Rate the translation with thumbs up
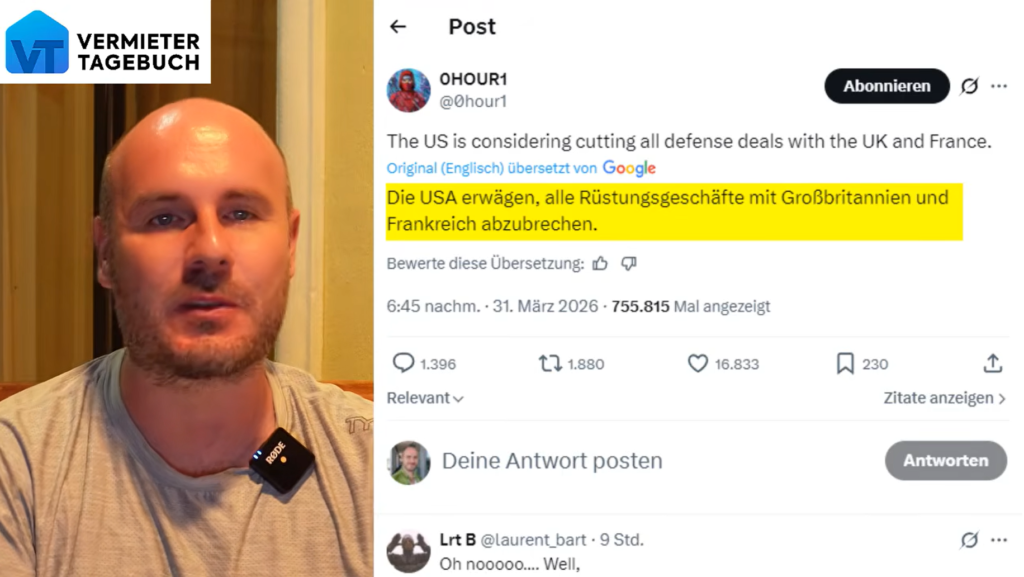The height and width of the screenshot is (577, 1024). (600, 264)
